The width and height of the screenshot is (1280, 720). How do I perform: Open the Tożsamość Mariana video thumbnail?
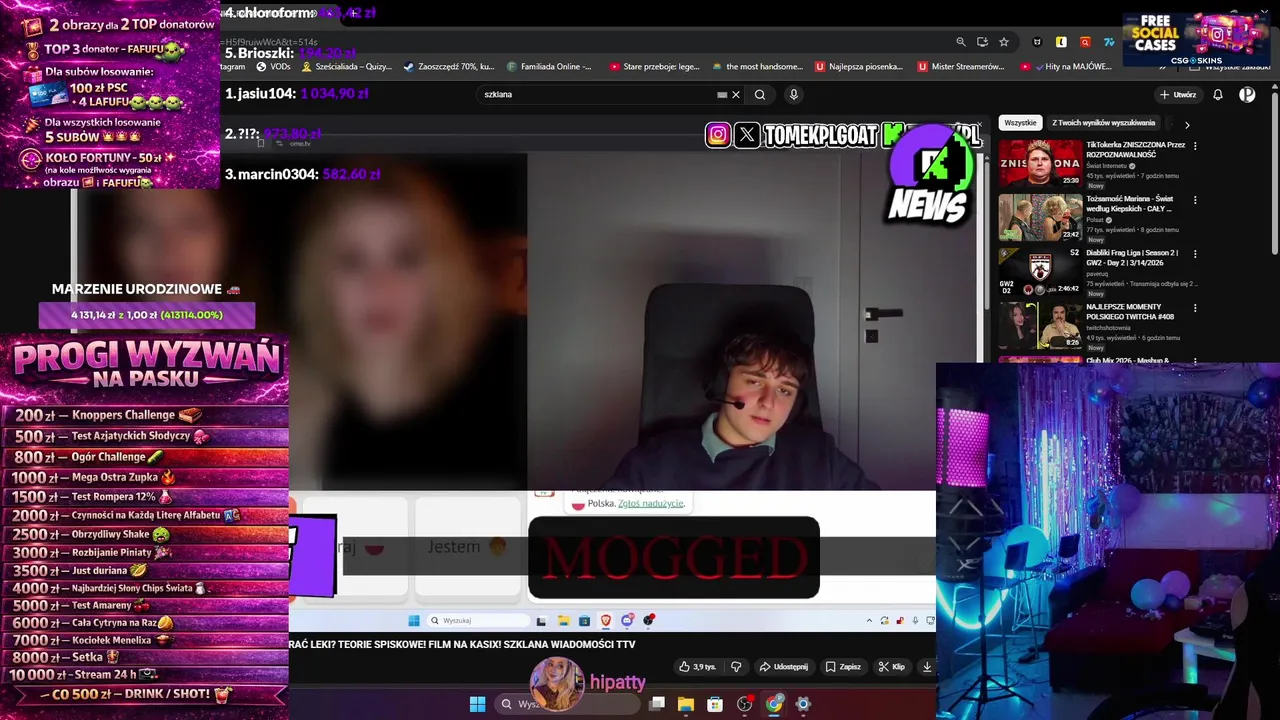(x=1040, y=217)
